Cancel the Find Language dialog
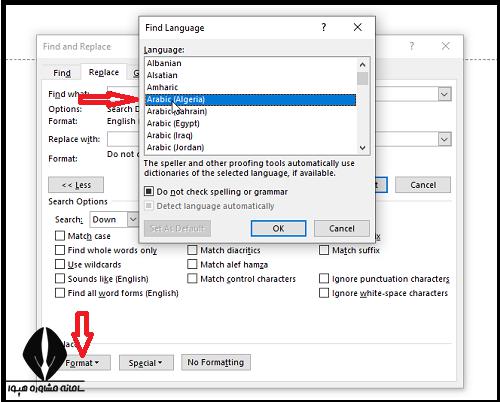 (x=342, y=228)
